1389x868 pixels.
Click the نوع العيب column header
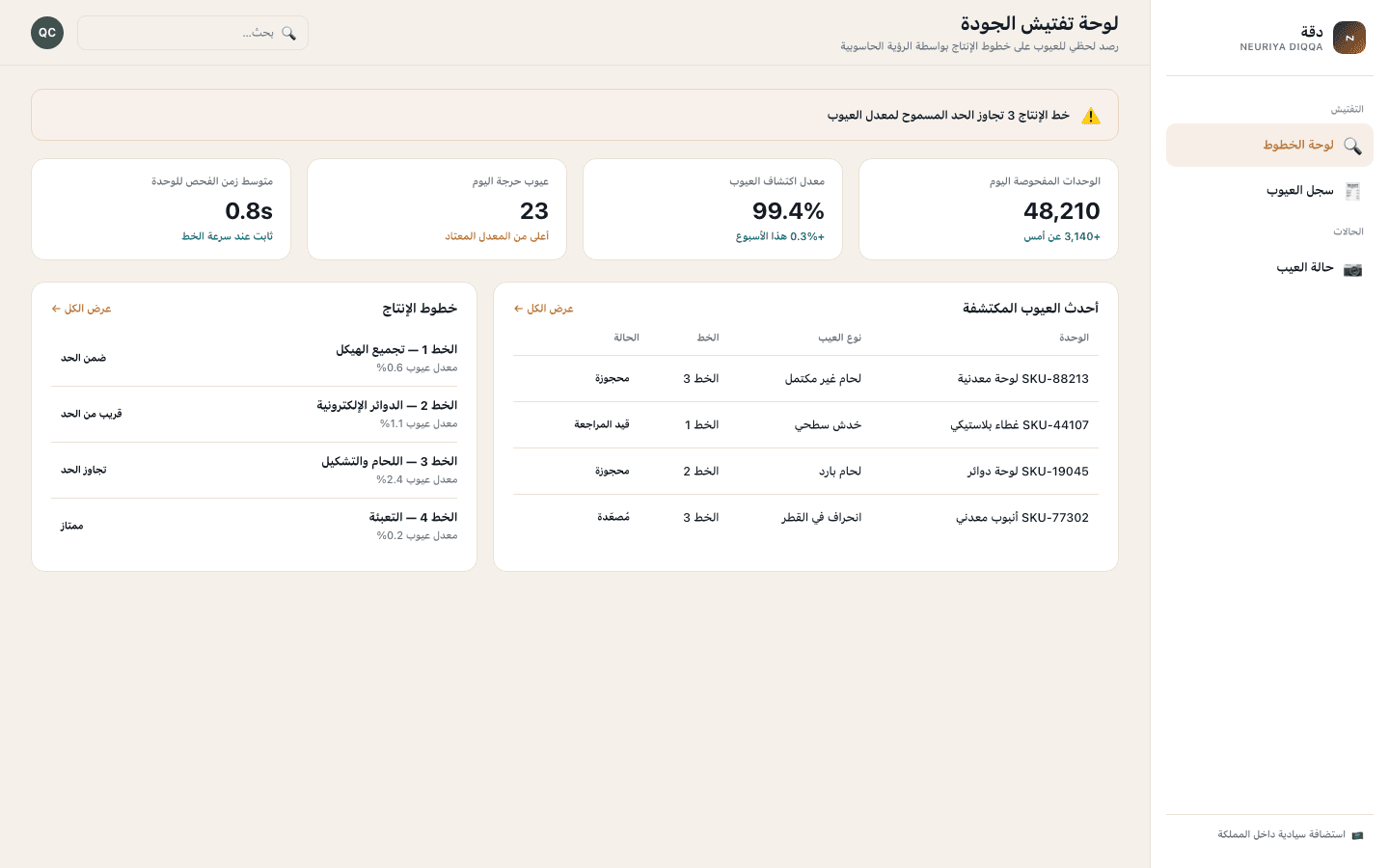(840, 338)
